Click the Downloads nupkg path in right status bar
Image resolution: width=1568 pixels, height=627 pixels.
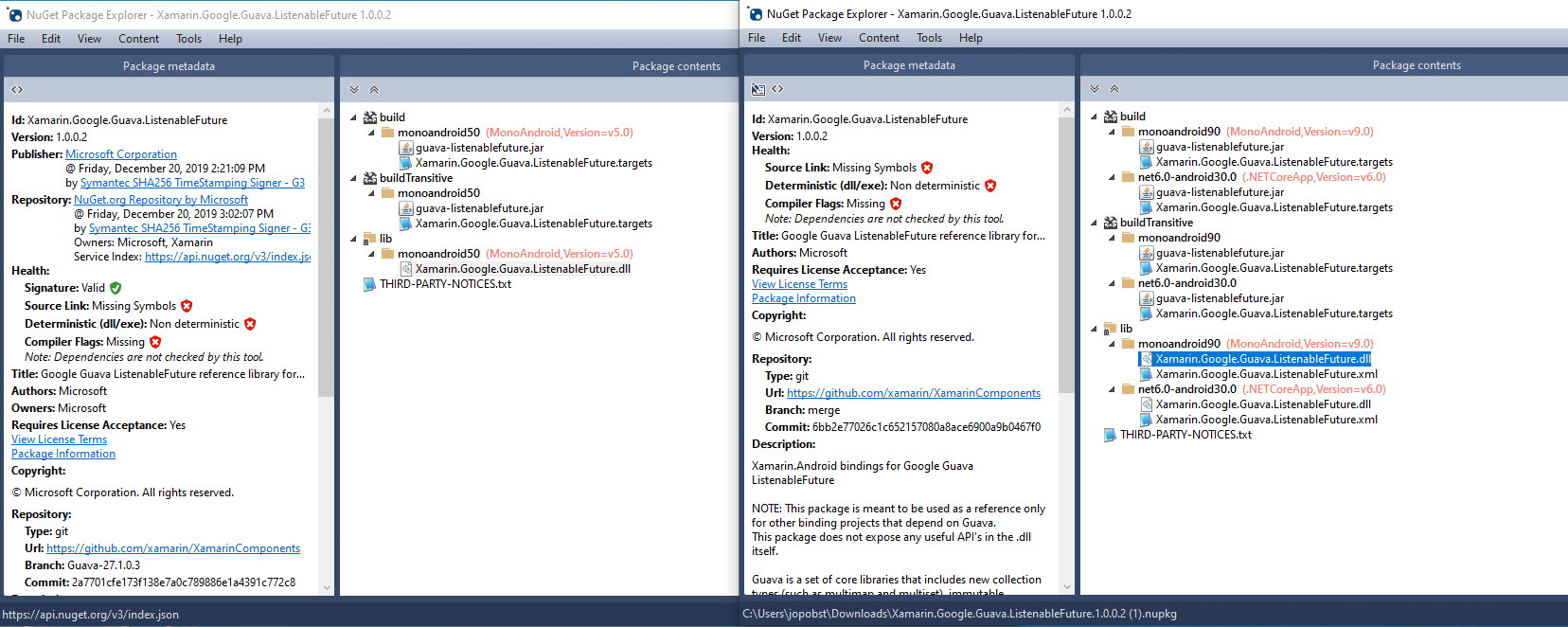(x=959, y=614)
